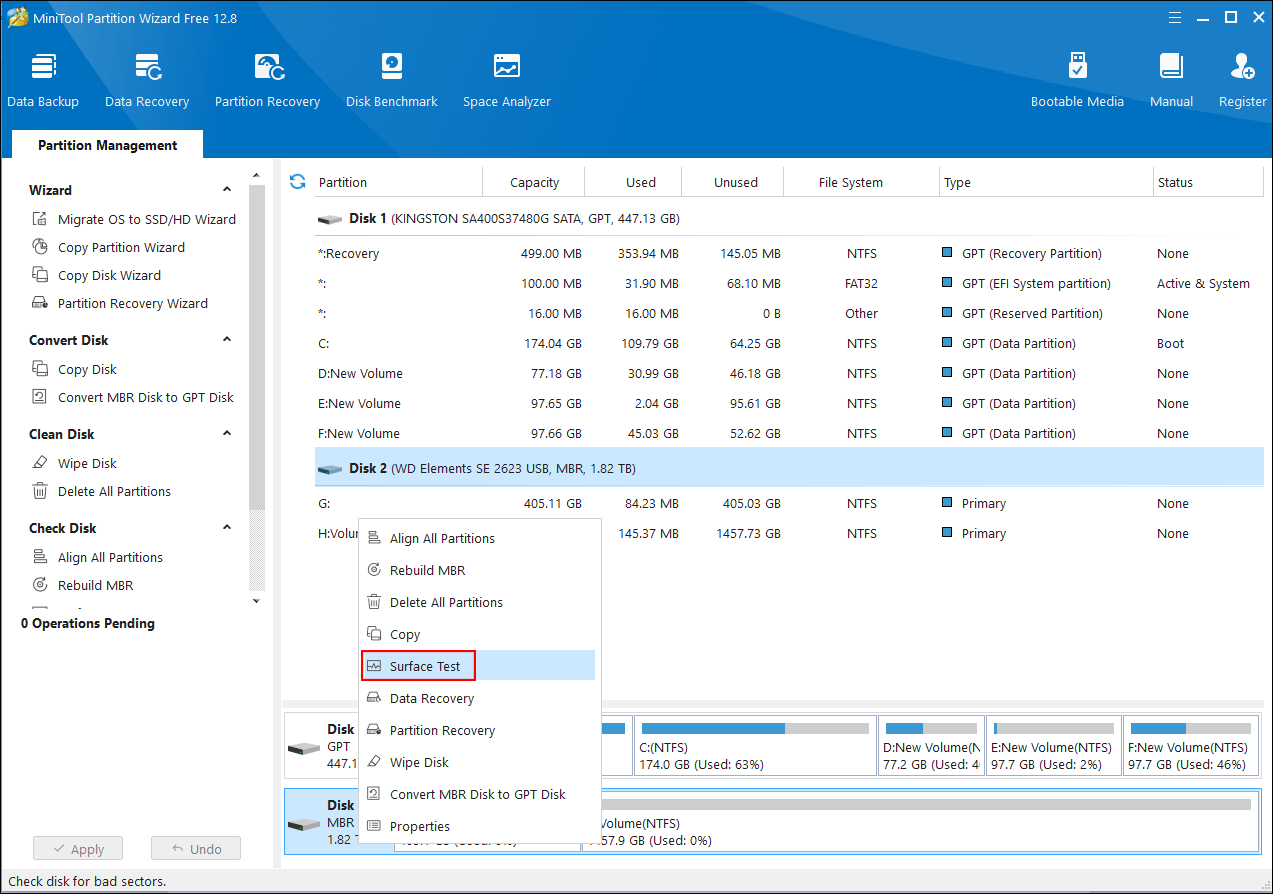This screenshot has height=894, width=1273.
Task: Sort by File System column
Action: pyautogui.click(x=850, y=182)
